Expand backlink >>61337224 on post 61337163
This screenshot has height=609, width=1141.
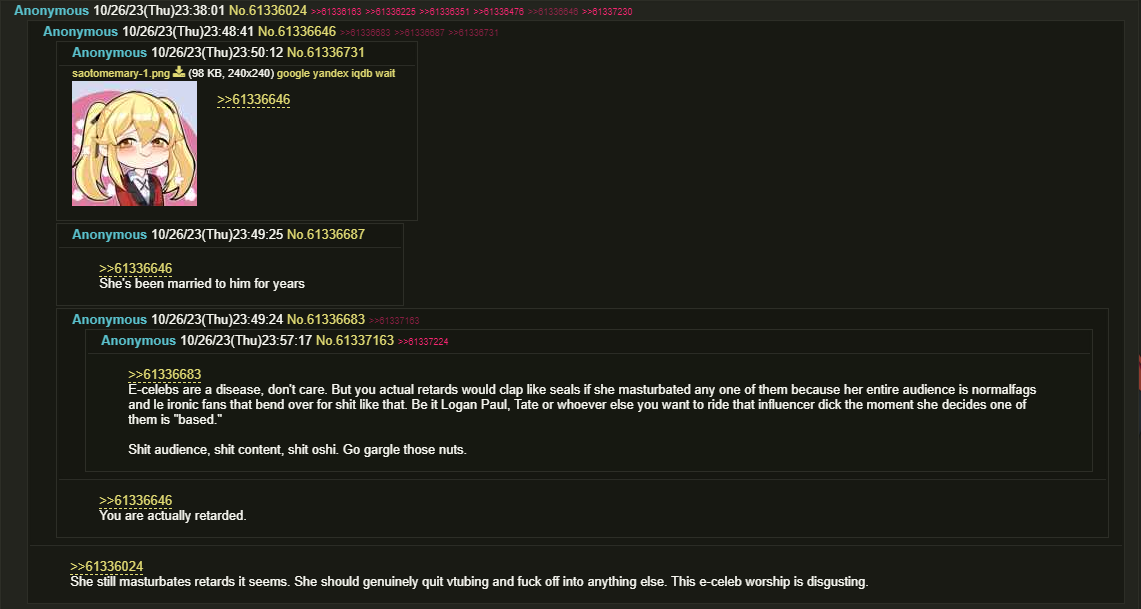click(423, 342)
